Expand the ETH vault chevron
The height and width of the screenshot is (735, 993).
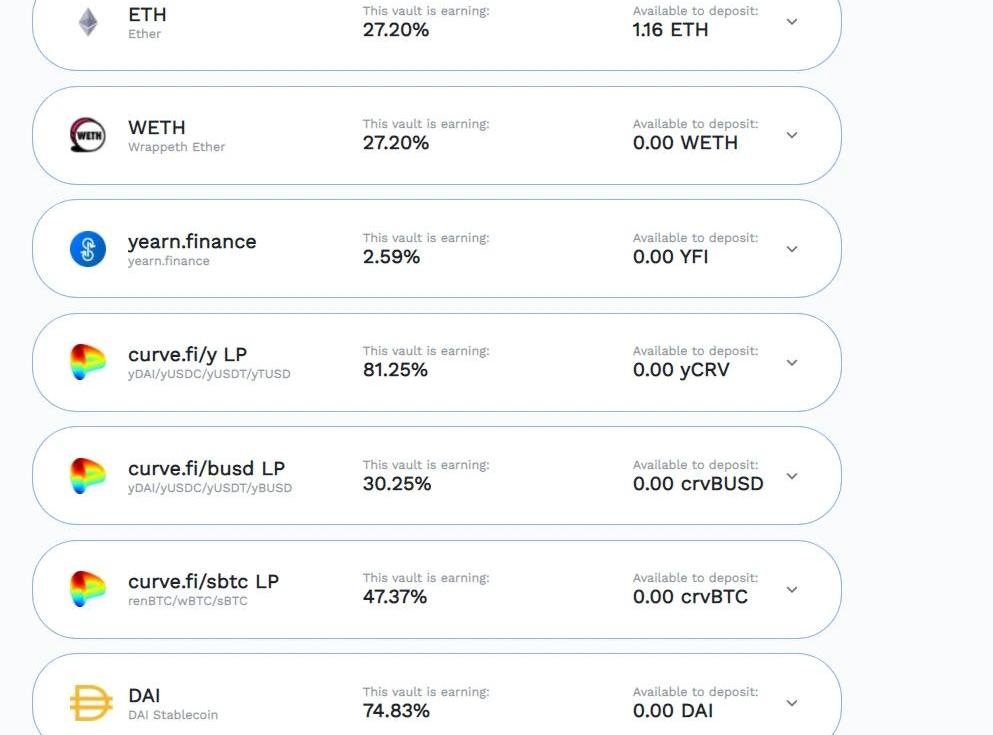click(792, 22)
